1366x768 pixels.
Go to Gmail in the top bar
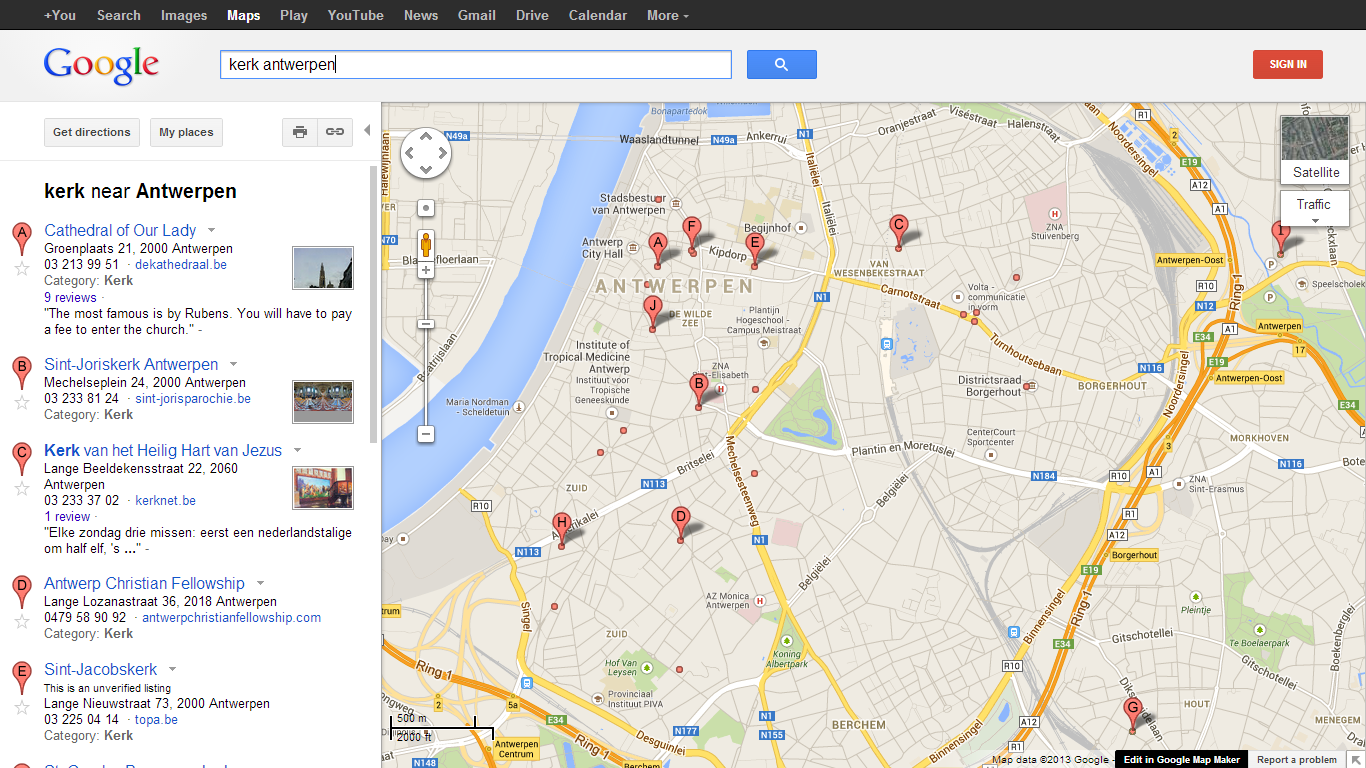tap(477, 15)
